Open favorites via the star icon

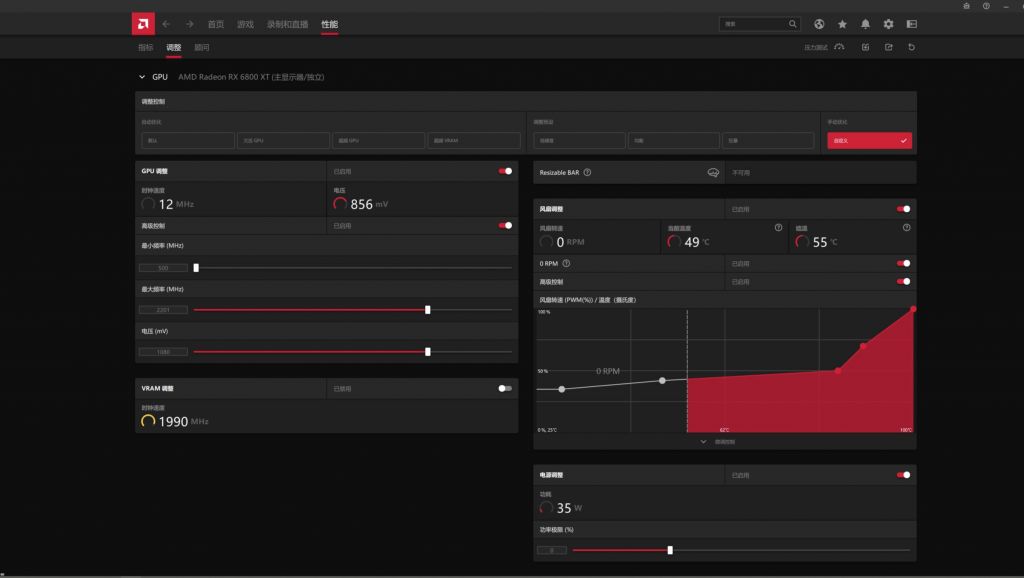click(842, 24)
